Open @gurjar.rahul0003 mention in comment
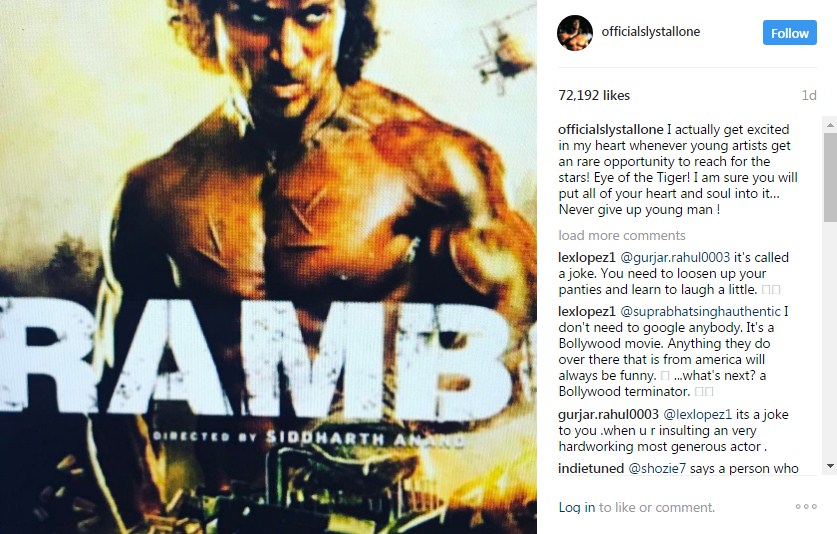The width and height of the screenshot is (837, 534). pyautogui.click(x=675, y=257)
